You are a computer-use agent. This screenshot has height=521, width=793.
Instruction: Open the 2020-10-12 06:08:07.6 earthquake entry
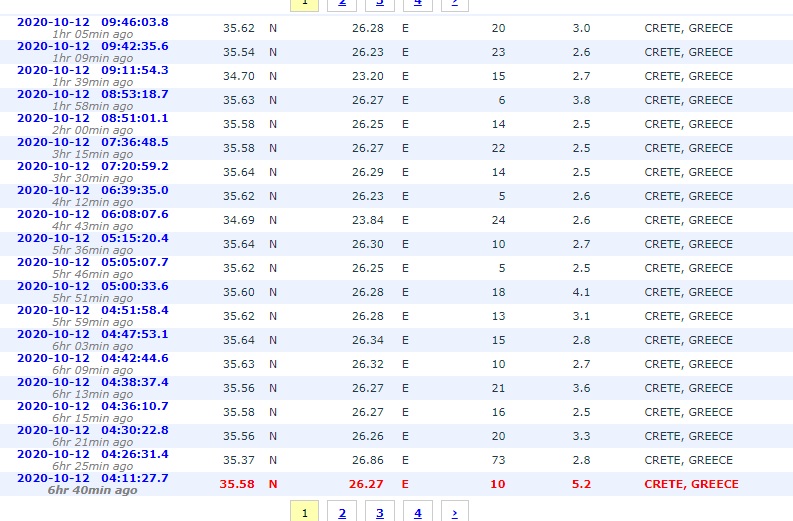pyautogui.click(x=92, y=214)
